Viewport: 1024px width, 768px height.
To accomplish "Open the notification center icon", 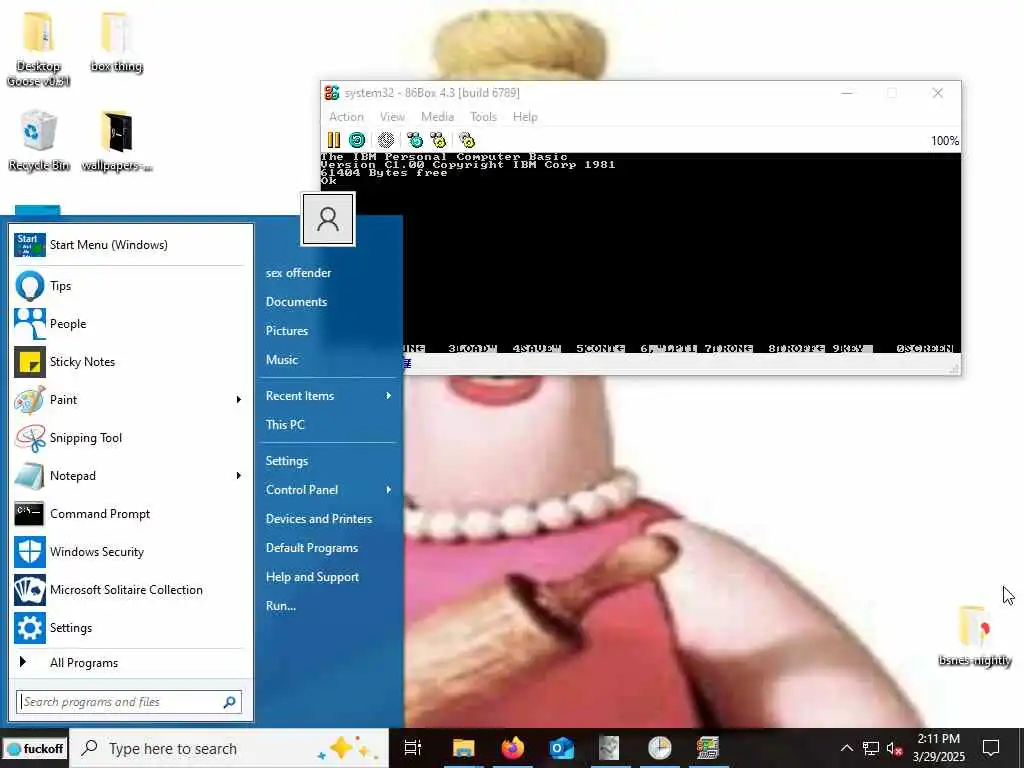I will (x=991, y=748).
